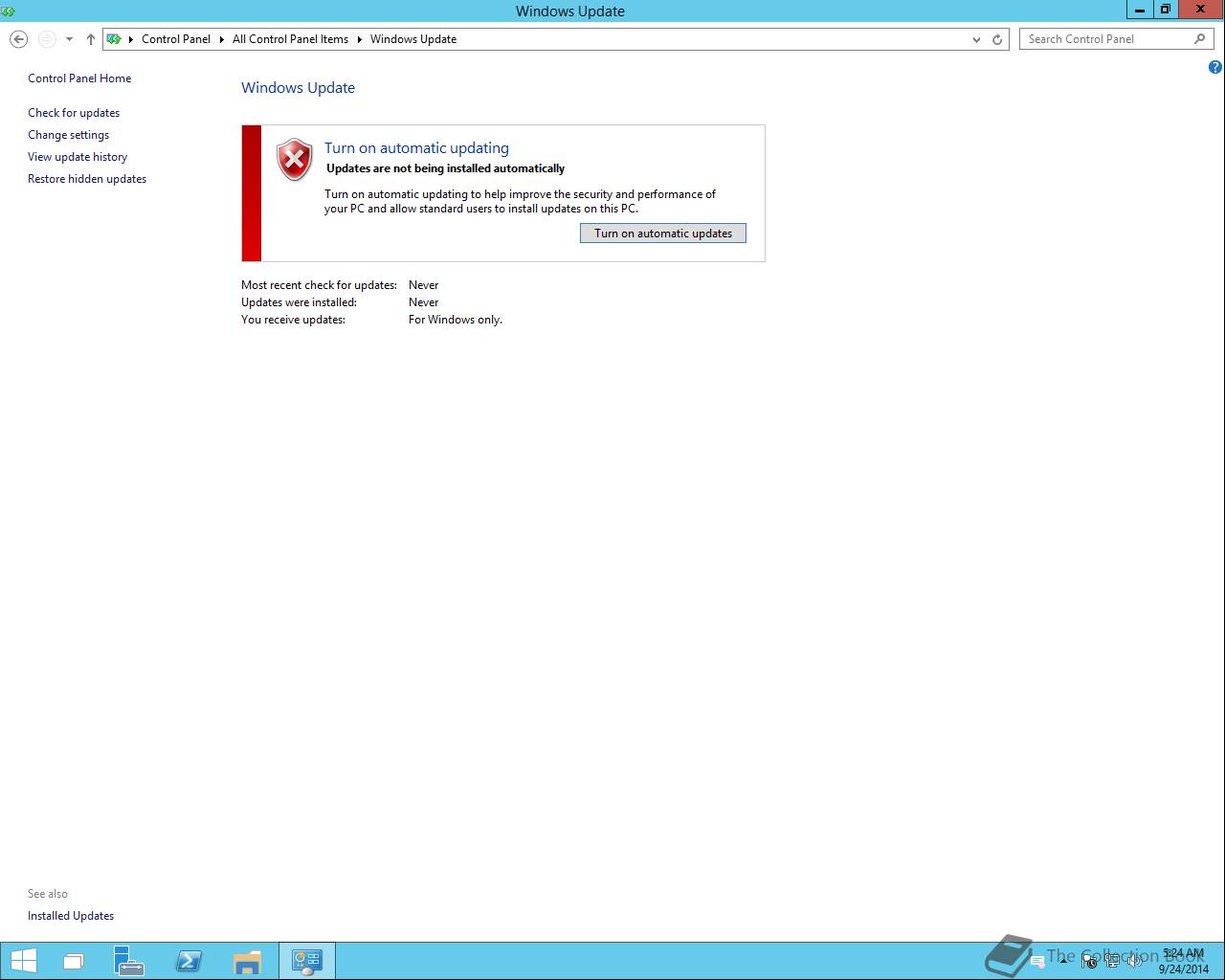This screenshot has height=980, width=1225.
Task: Open Help with the question mark icon
Action: pos(1215,67)
